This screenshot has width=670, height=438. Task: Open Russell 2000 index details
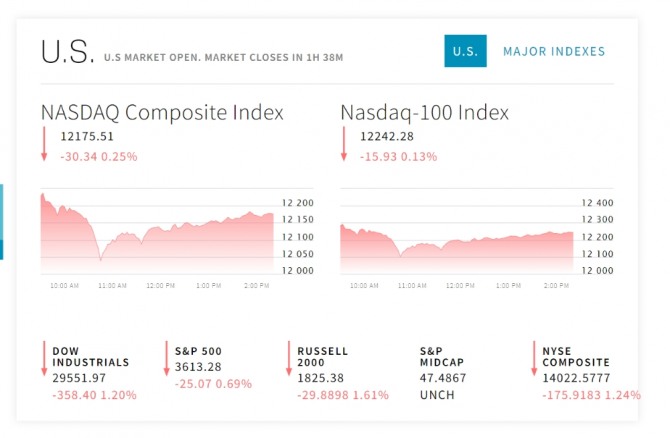pyautogui.click(x=322, y=357)
